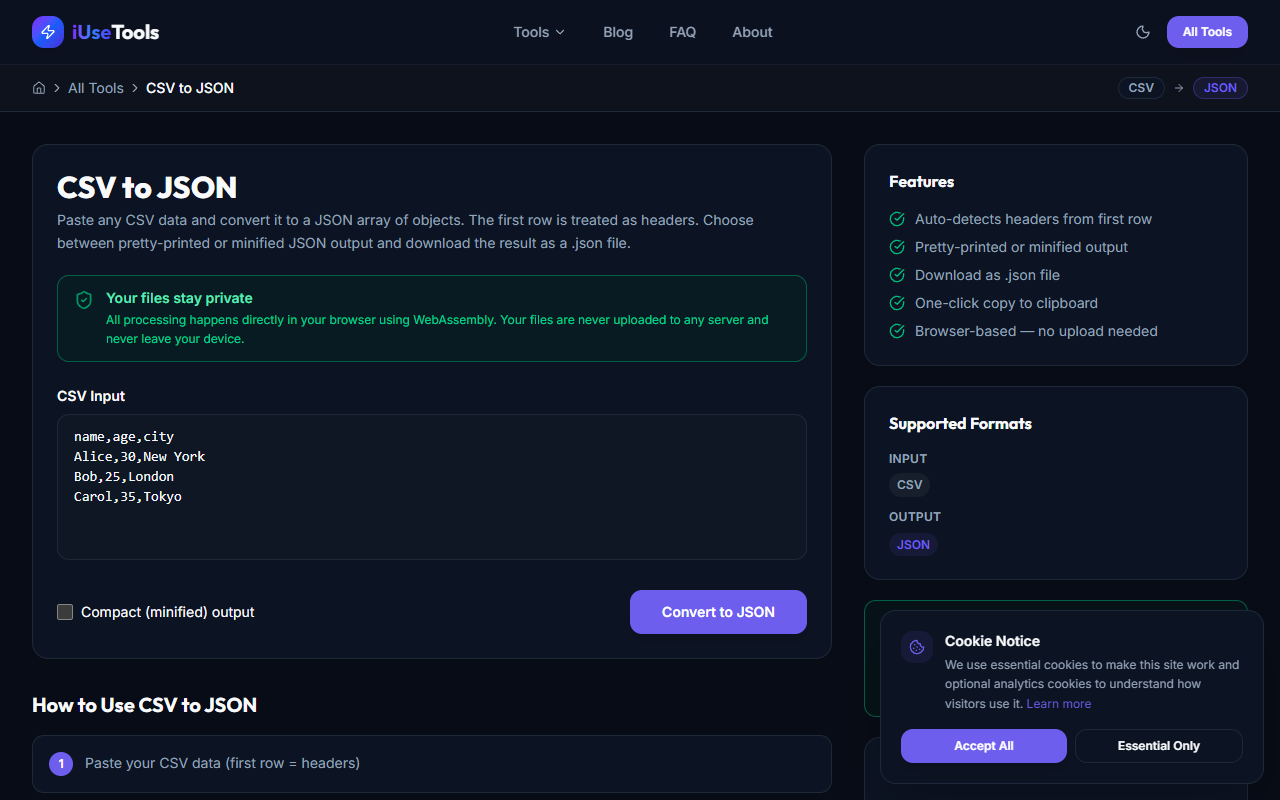
Task: Click the JSON badge under OUTPUT
Action: 912,544
